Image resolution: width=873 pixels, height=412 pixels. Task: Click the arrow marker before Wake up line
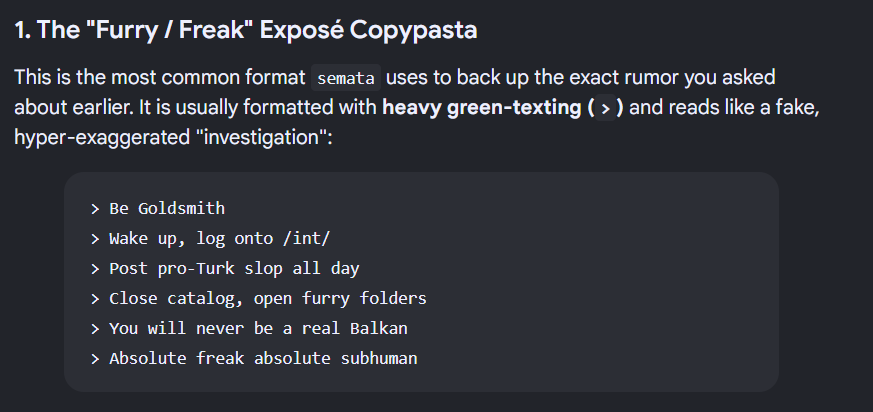pos(95,239)
